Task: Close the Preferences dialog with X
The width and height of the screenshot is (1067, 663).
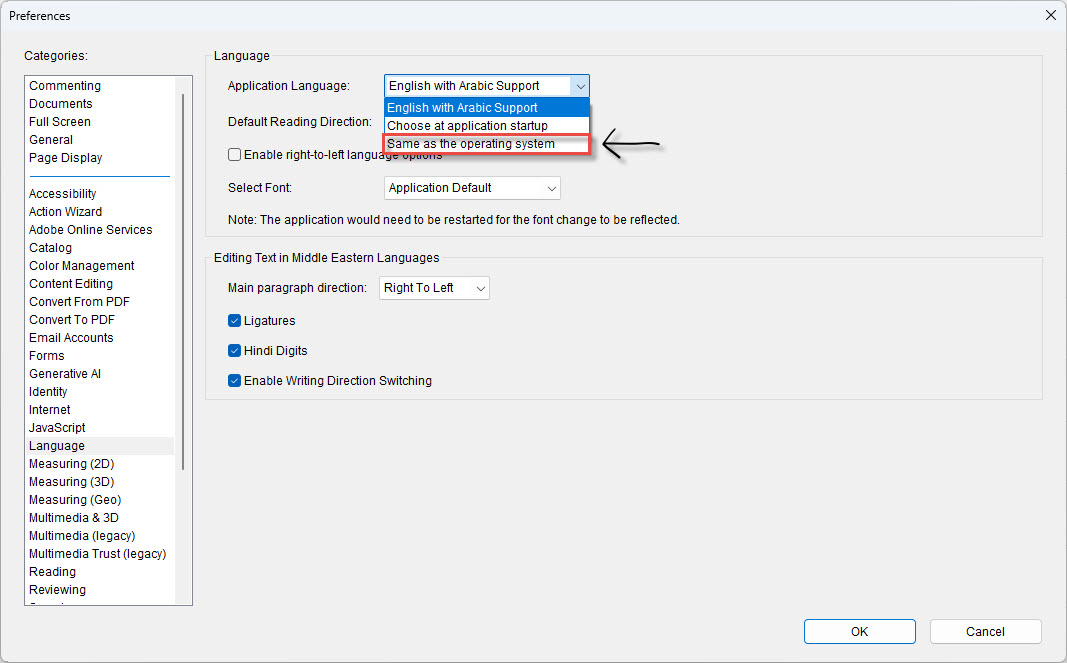Action: click(1050, 15)
